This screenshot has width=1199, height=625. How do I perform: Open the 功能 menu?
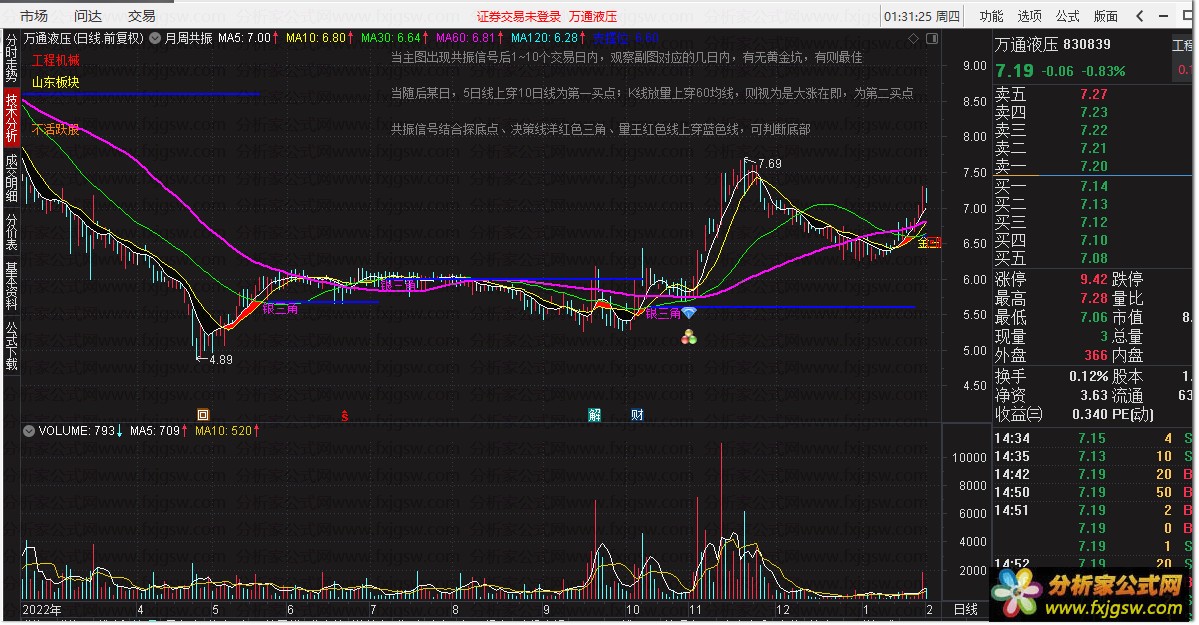point(992,16)
